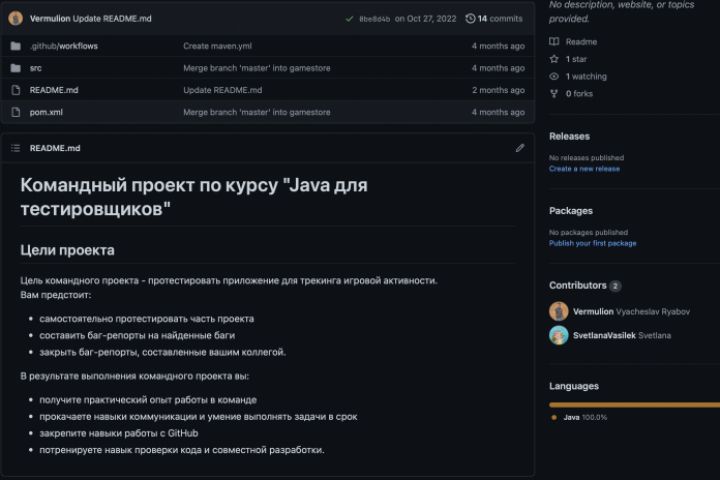Click the Java language bar
The width and height of the screenshot is (720, 480).
634,404
